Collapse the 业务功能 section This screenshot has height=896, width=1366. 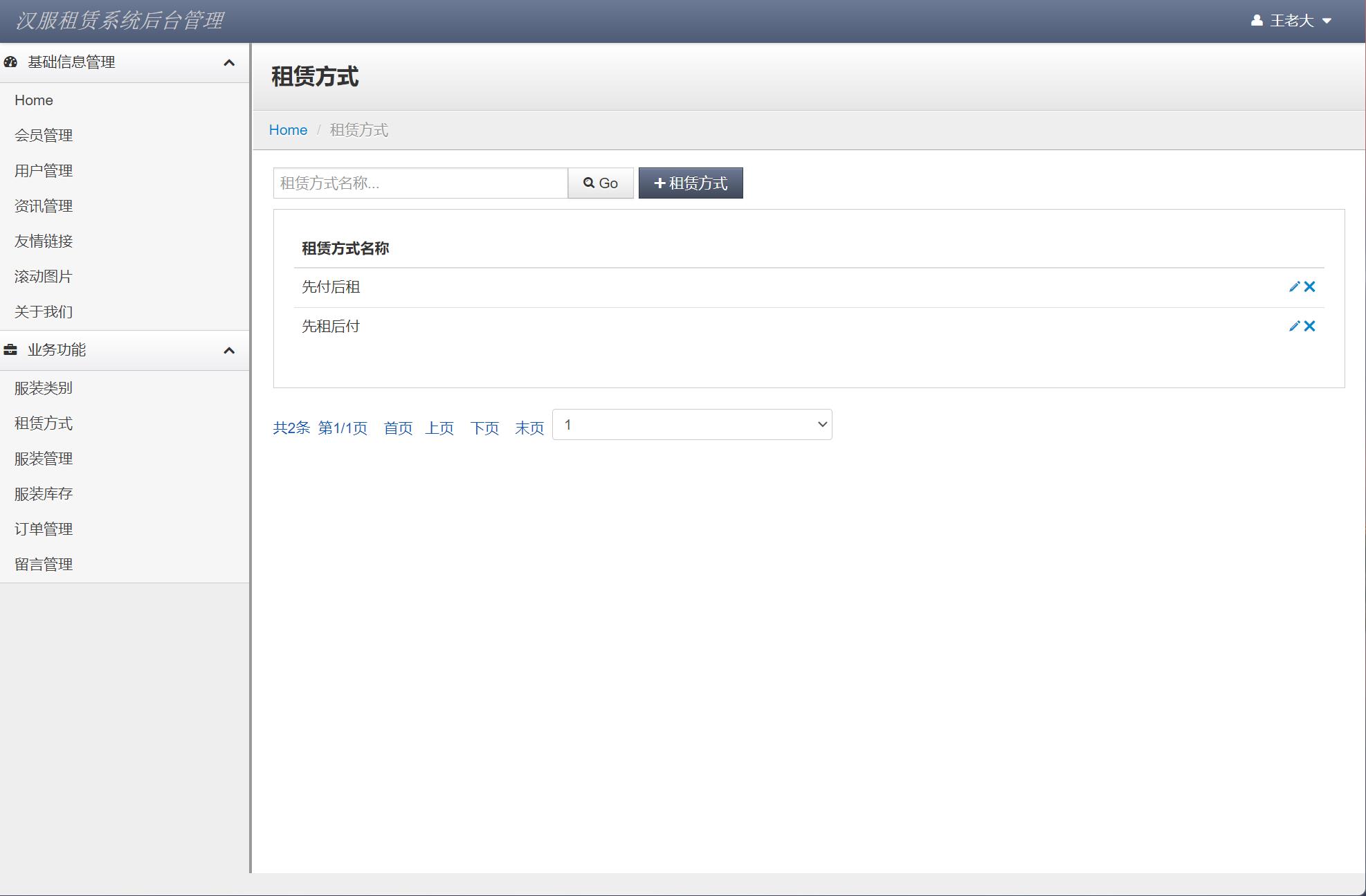(229, 351)
